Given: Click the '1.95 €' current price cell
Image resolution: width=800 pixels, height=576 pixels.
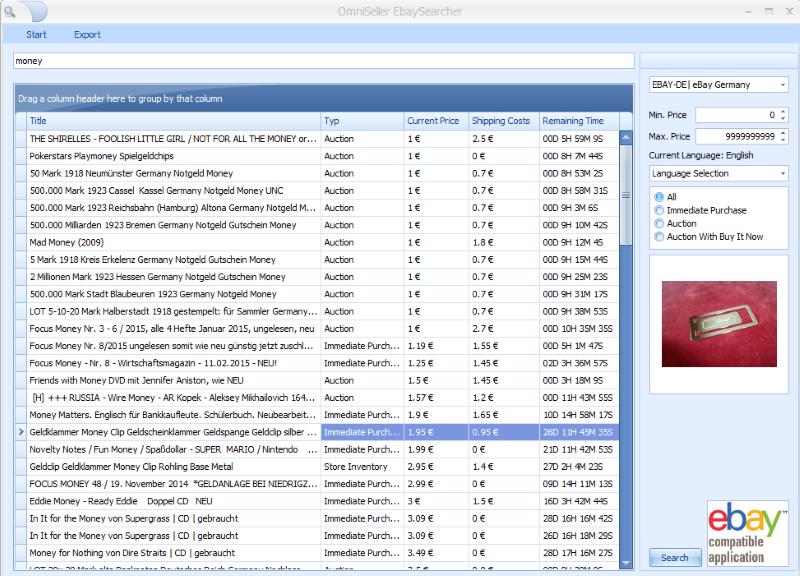Looking at the screenshot, I should point(436,432).
